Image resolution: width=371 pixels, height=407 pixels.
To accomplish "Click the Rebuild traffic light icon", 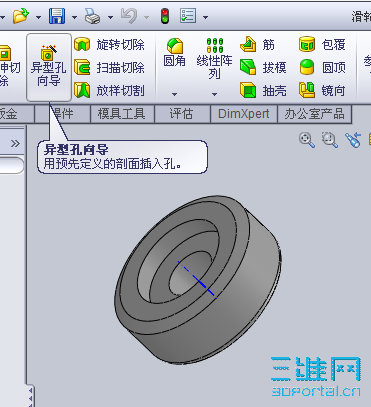I will [x=165, y=16].
